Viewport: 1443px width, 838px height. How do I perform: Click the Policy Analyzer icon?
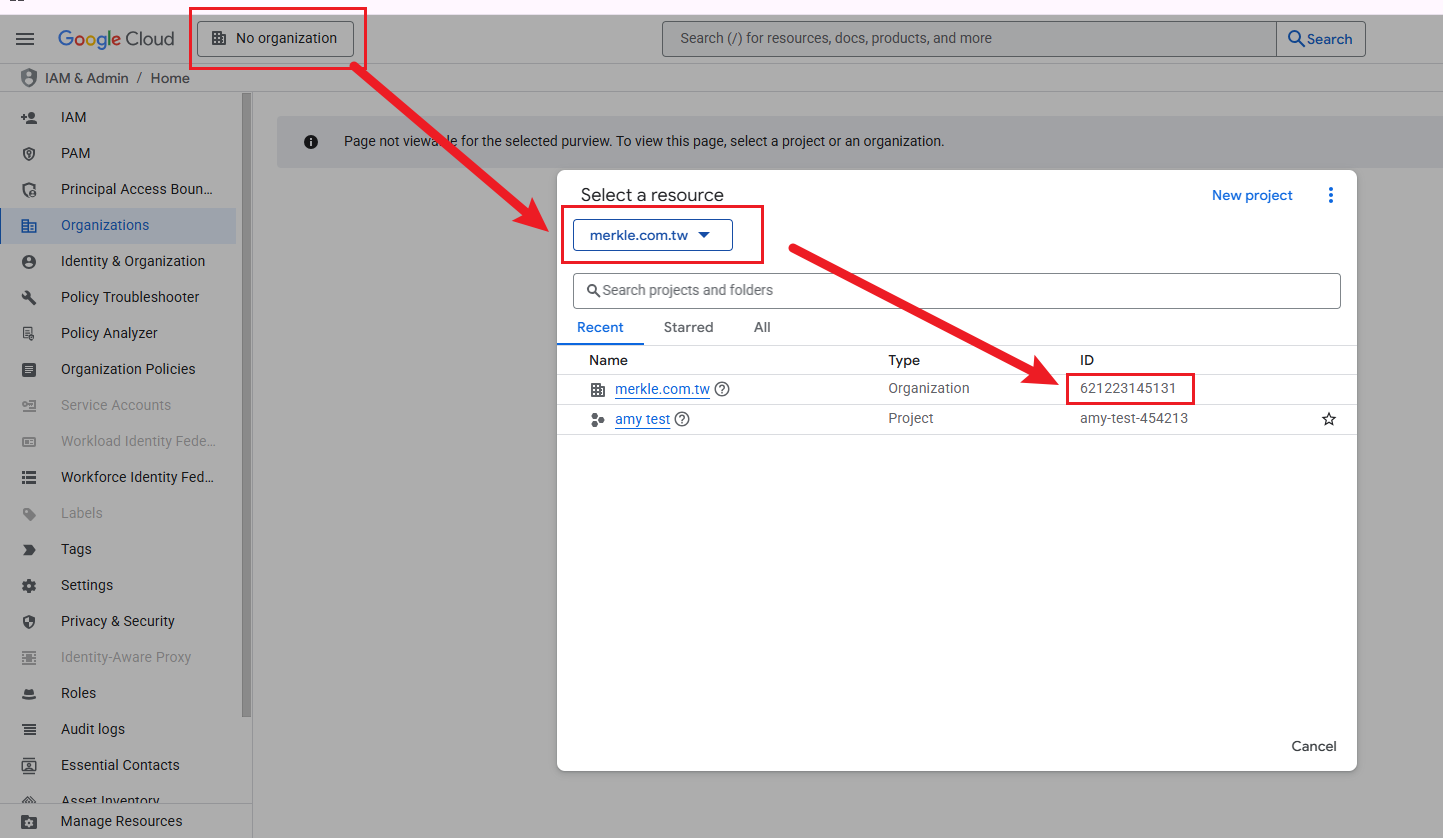click(29, 334)
